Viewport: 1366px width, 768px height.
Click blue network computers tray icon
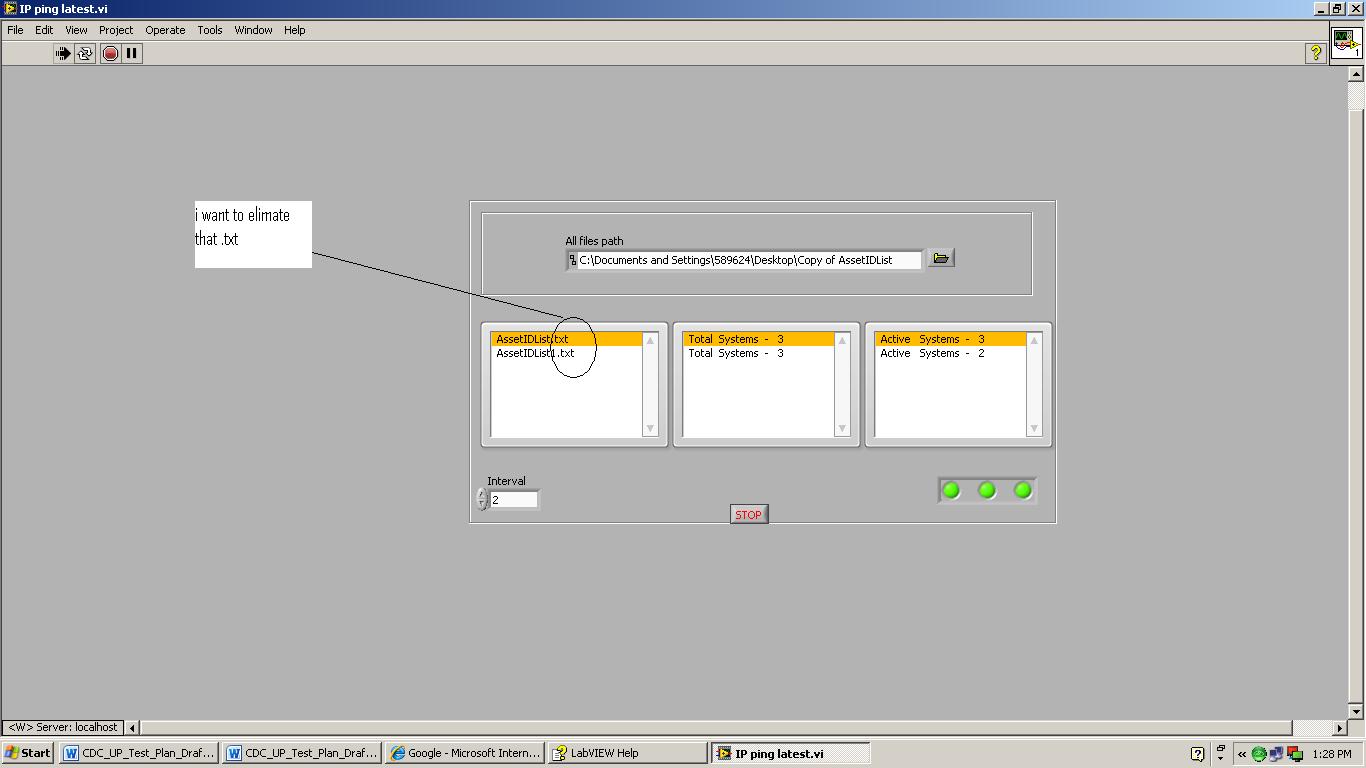point(1277,754)
